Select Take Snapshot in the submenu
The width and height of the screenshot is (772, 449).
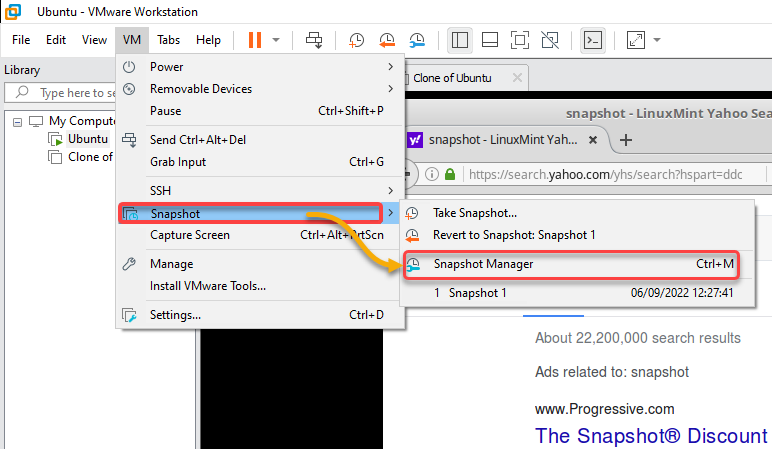[x=578, y=213]
